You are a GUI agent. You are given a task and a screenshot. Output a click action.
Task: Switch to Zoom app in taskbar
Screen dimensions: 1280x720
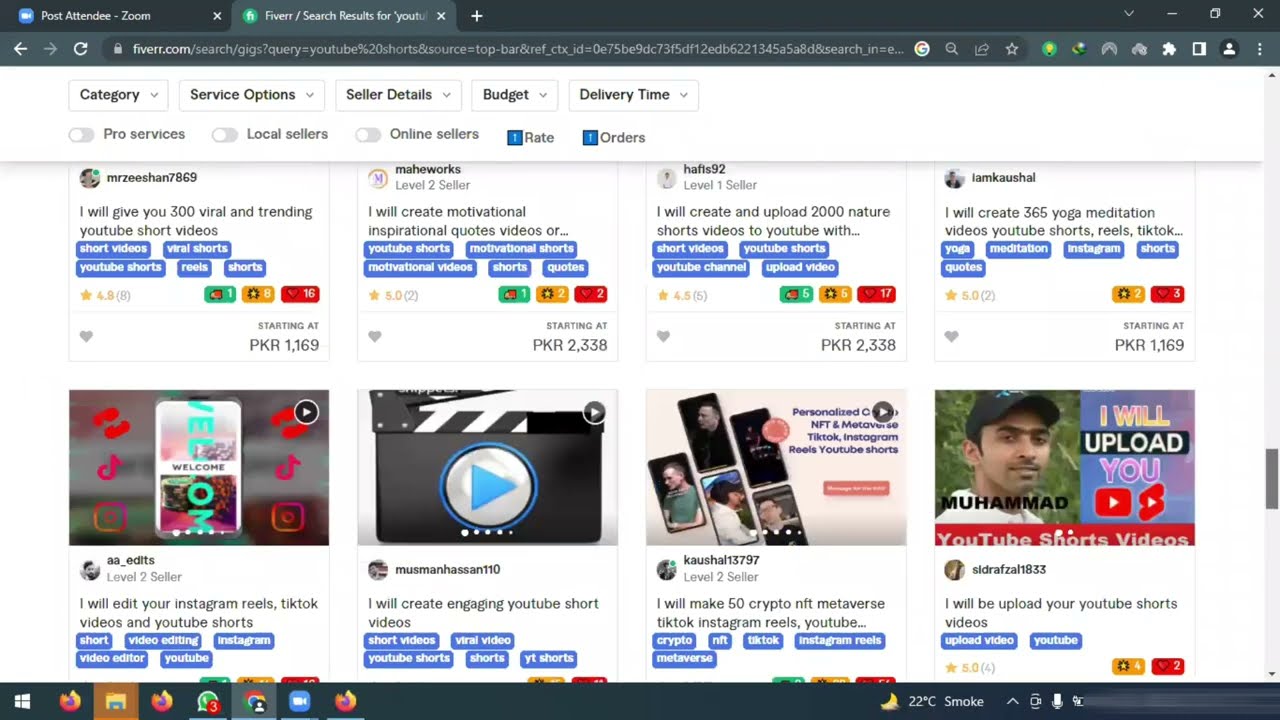point(299,701)
